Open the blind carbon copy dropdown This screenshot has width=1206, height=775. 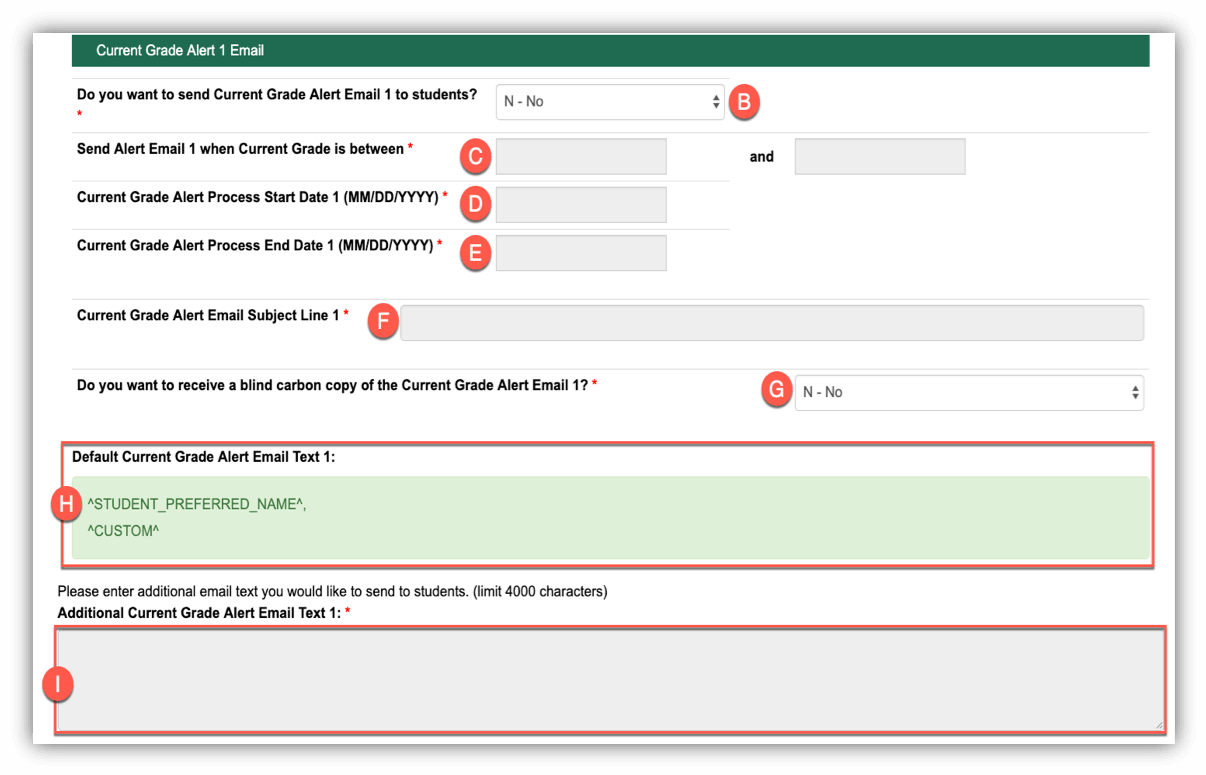click(x=968, y=393)
